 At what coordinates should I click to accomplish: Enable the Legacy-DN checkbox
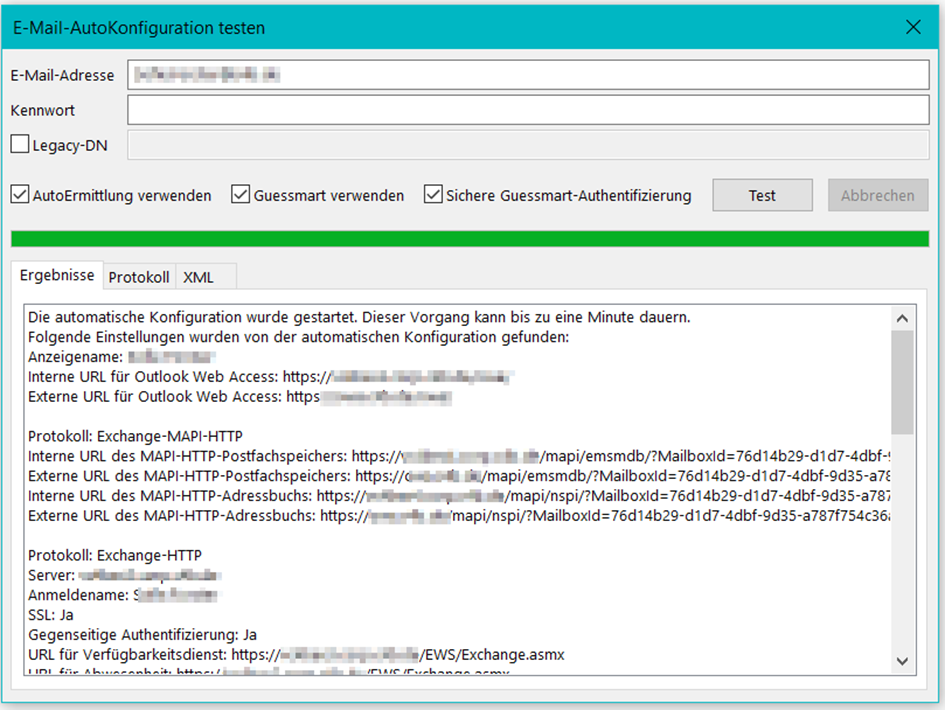tap(18, 144)
